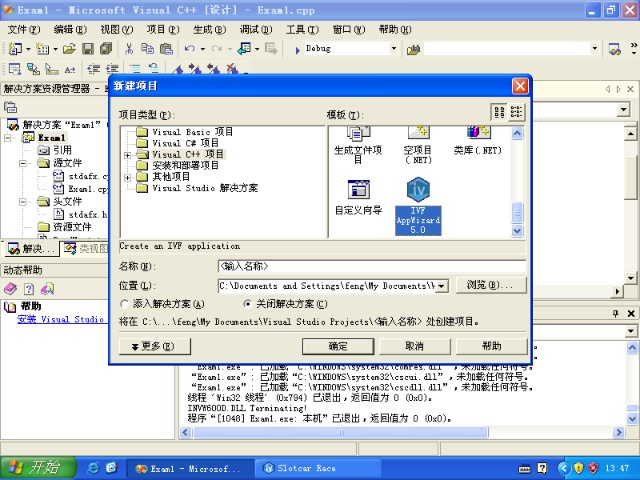640x480 pixels.
Task: Open the Debug configuration dropdown
Action: point(393,49)
